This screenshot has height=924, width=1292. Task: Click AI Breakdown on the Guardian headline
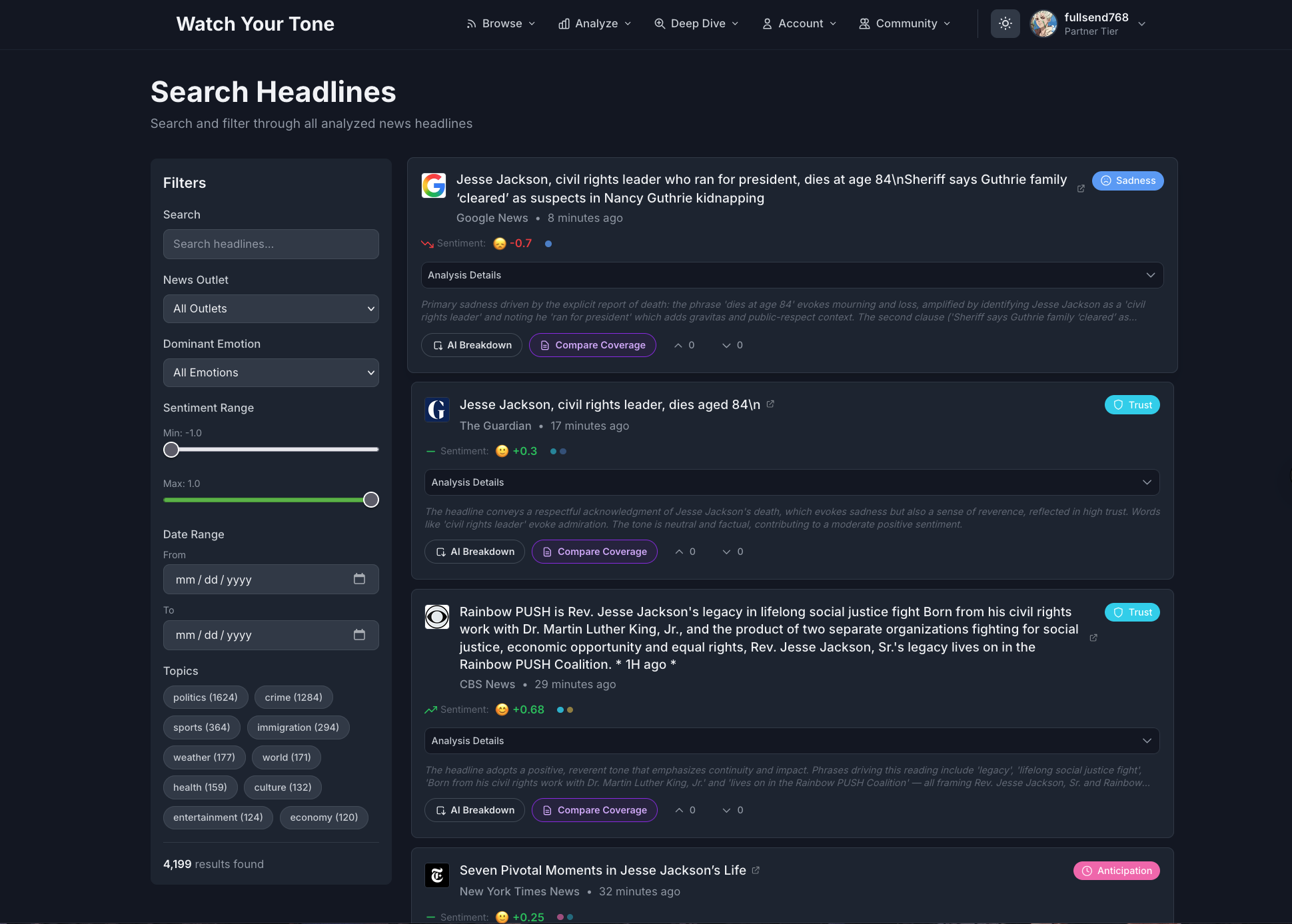pos(474,552)
